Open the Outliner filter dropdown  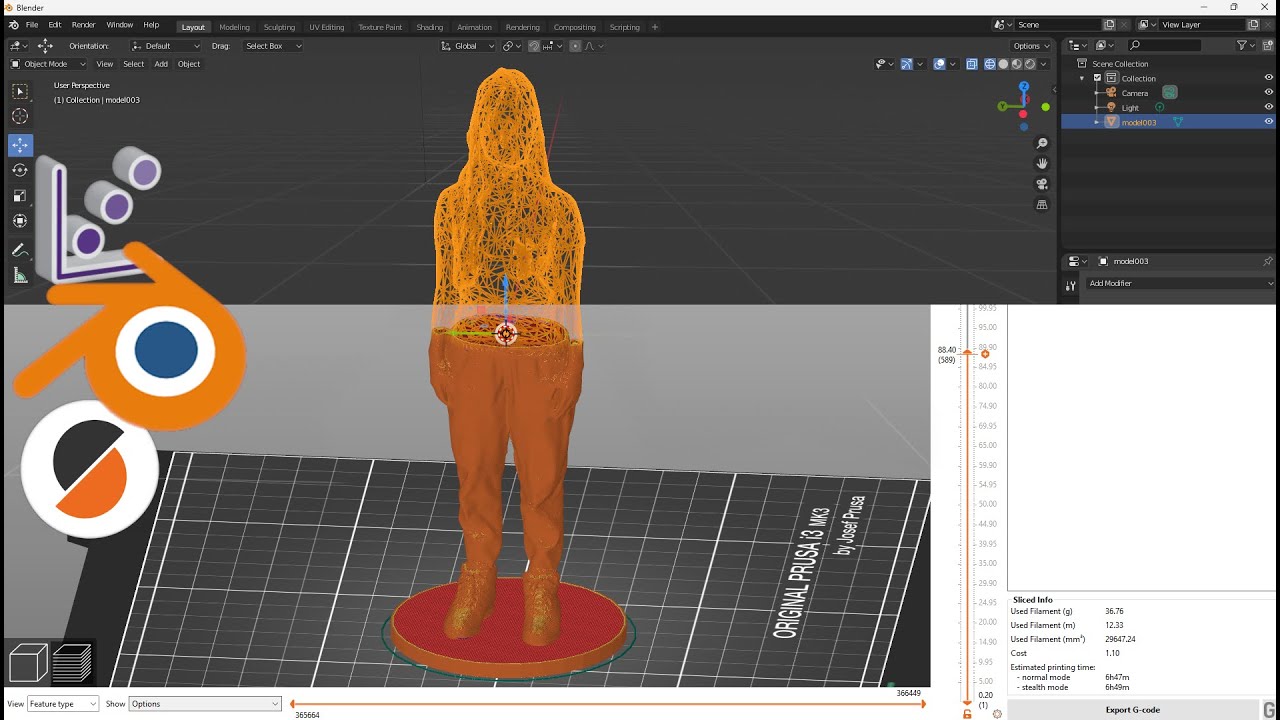[1246, 45]
